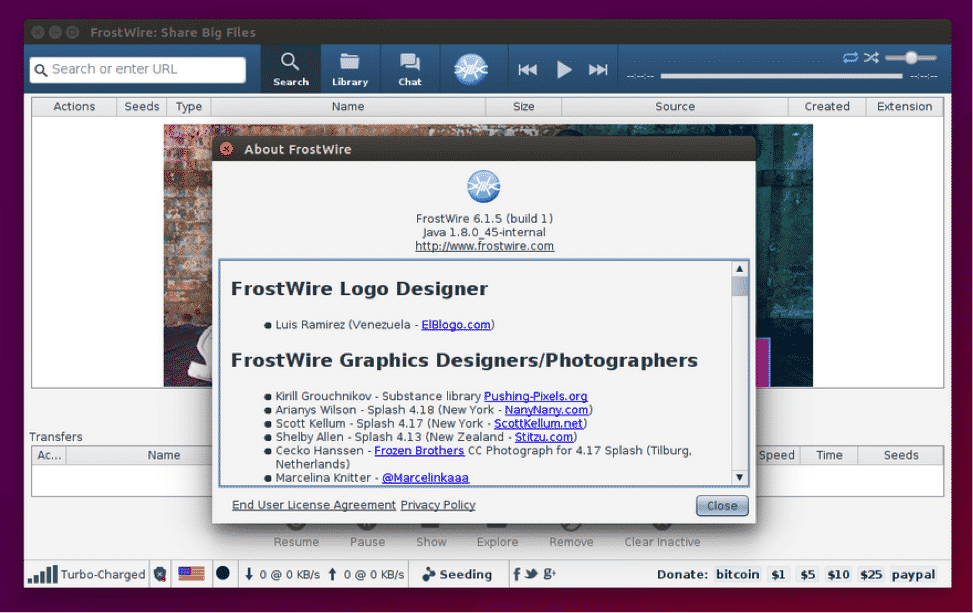Click the playback progress bar
Viewport: 973px width, 613px height.
tap(781, 76)
